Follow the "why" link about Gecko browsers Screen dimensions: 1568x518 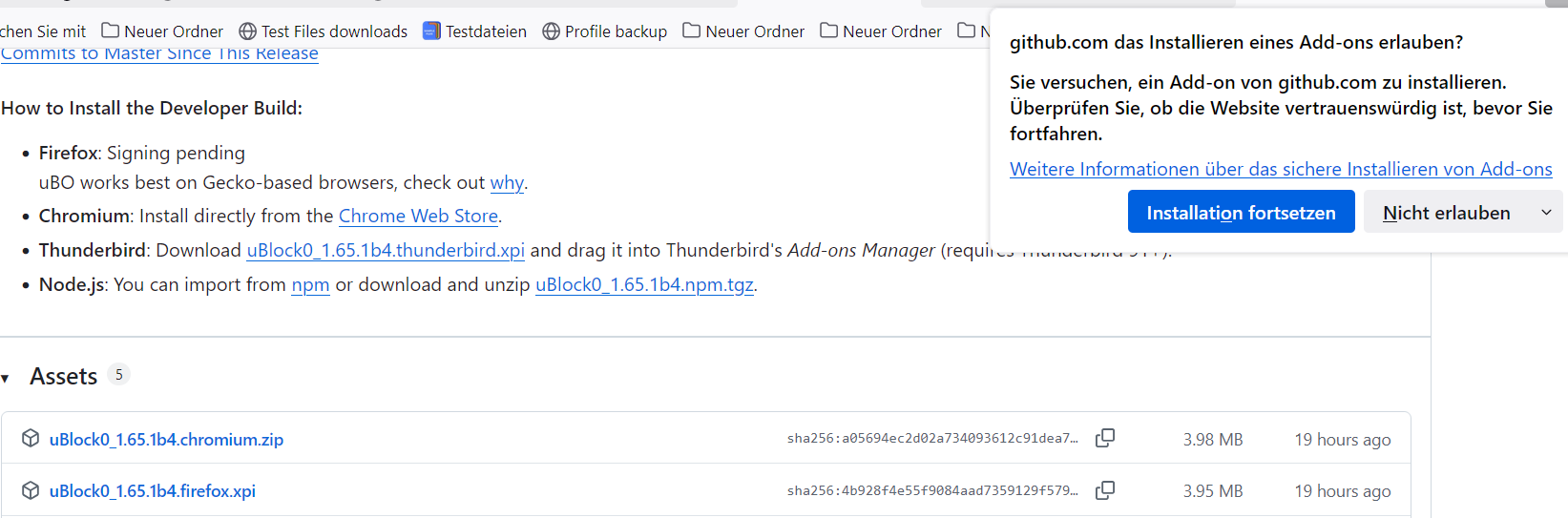click(x=507, y=182)
